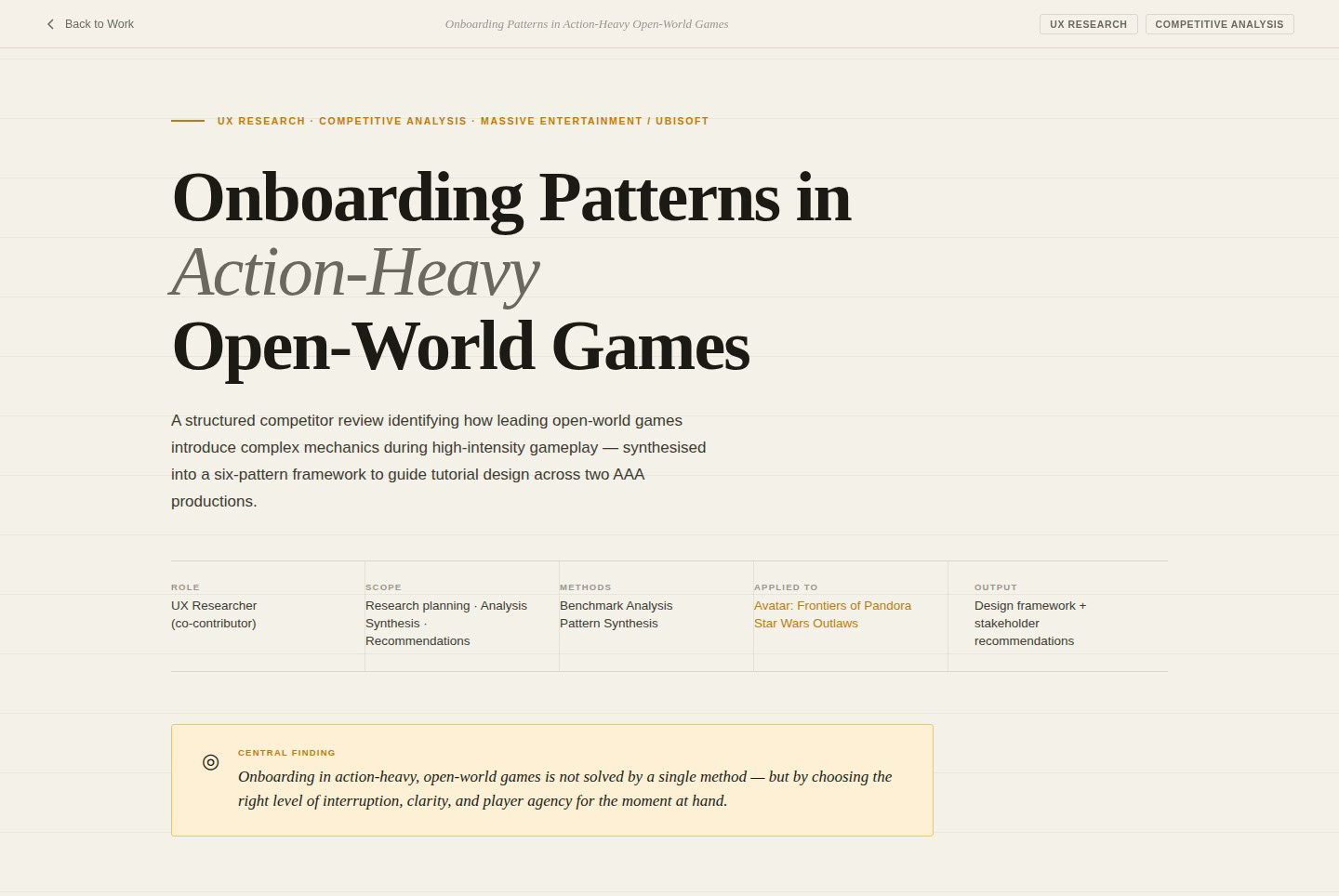Click 'Open-World Games' heading line
Screen dimensions: 1339x896
point(460,346)
